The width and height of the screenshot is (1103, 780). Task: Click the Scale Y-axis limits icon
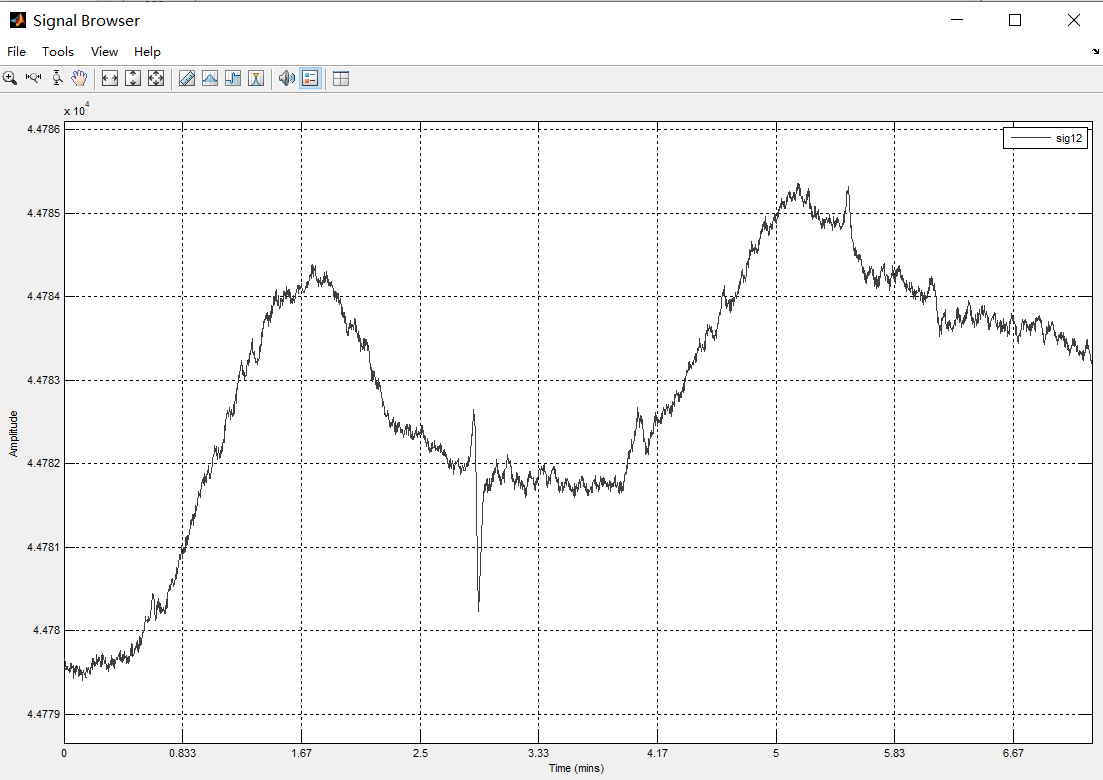pyautogui.click(x=133, y=78)
